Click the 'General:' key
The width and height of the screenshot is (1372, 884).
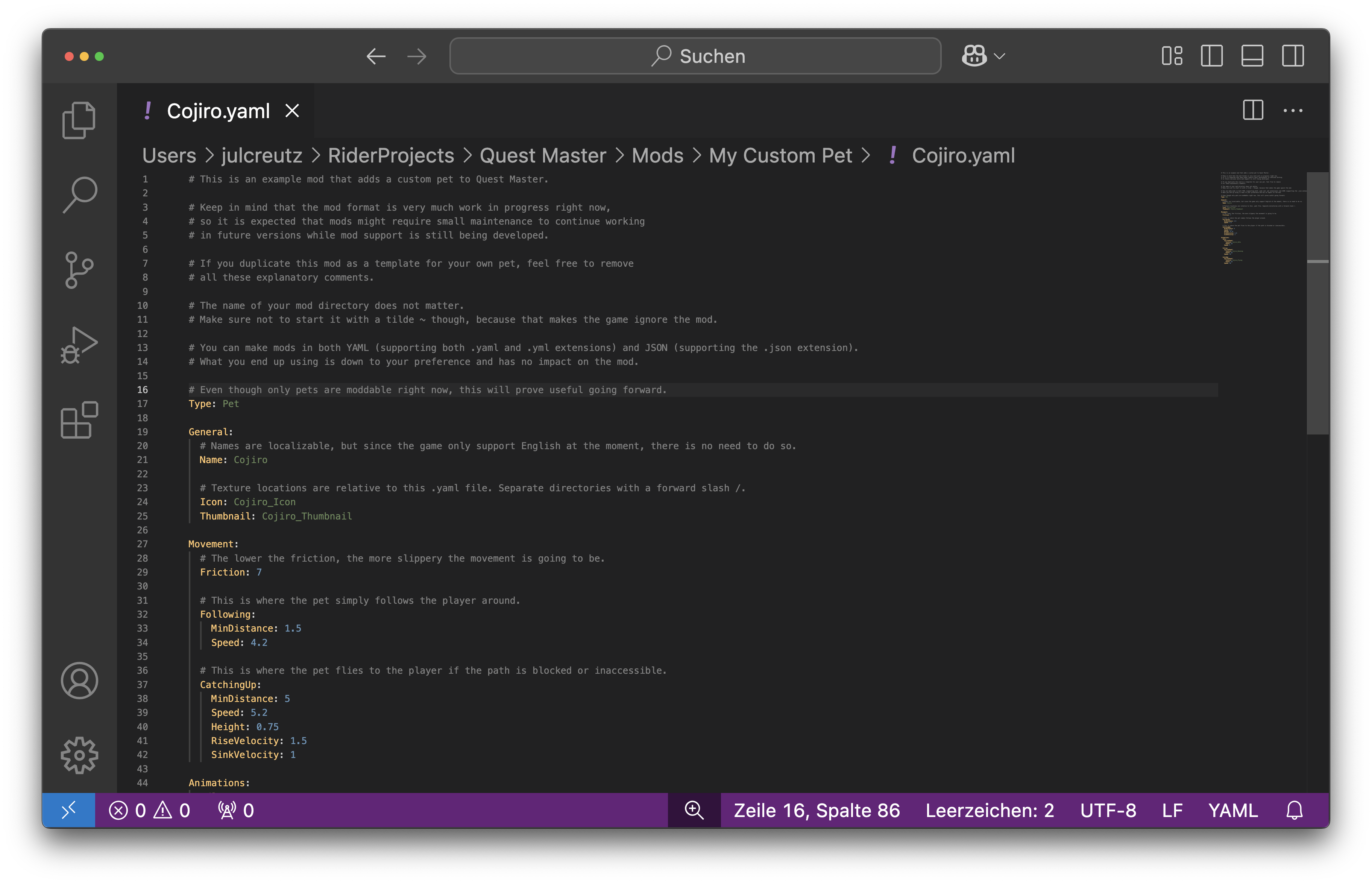[211, 432]
